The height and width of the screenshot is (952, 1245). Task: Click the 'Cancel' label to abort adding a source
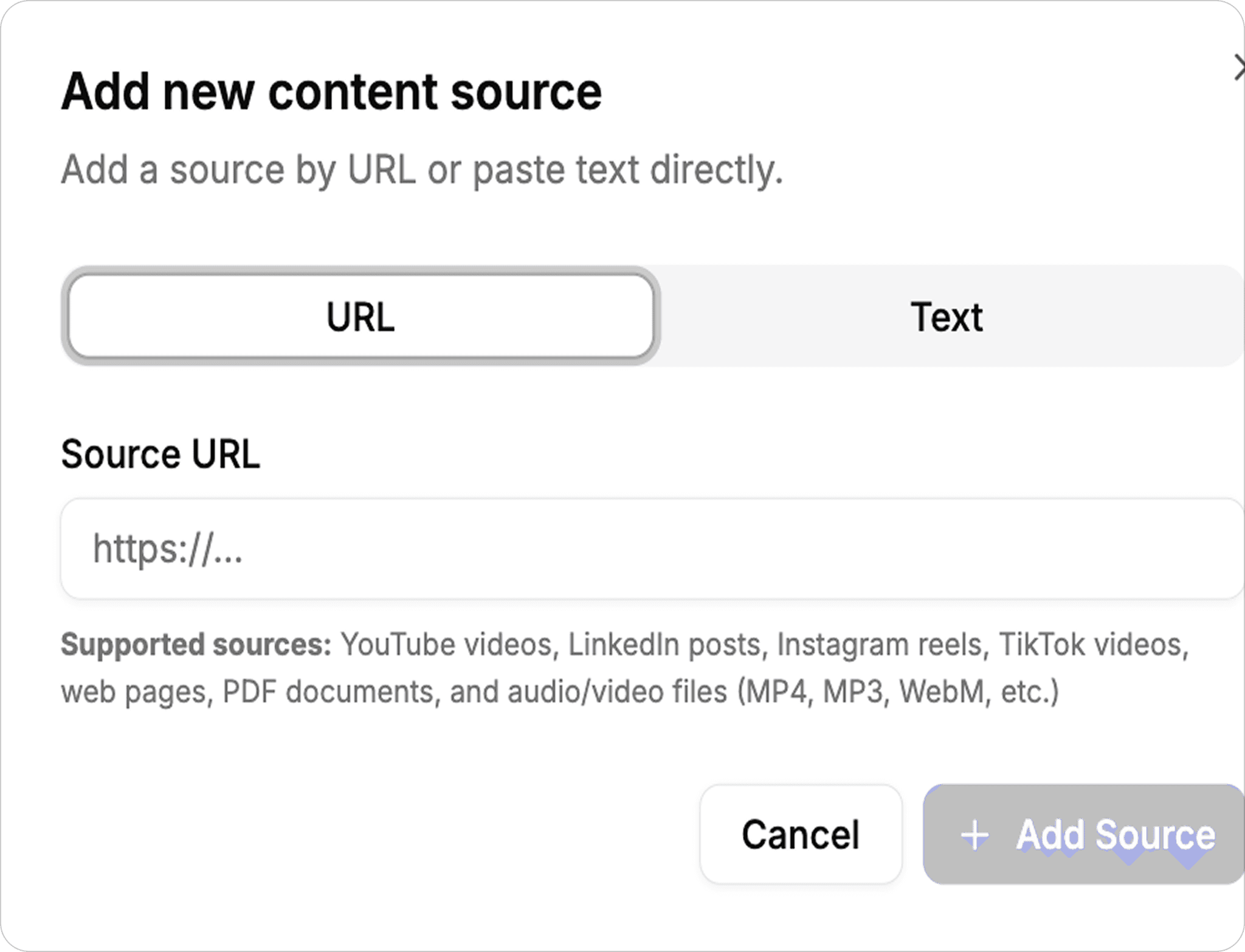coord(800,834)
